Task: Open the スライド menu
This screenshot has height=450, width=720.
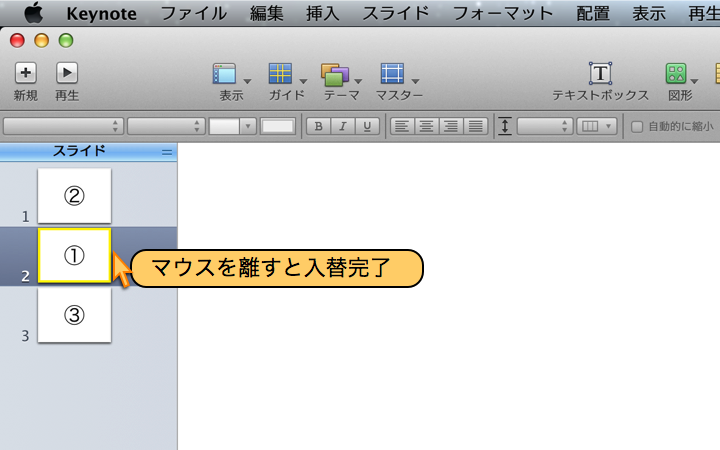Action: [x=396, y=13]
